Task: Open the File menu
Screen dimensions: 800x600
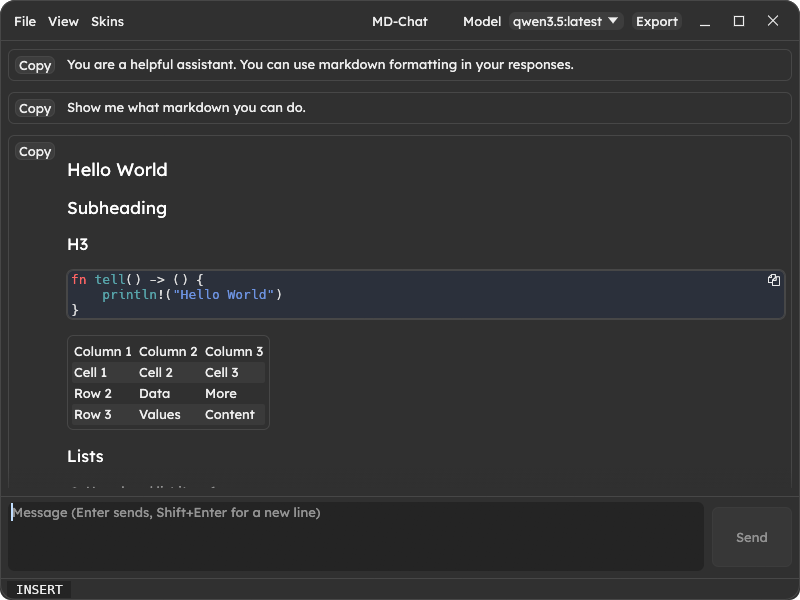Action: 25,21
